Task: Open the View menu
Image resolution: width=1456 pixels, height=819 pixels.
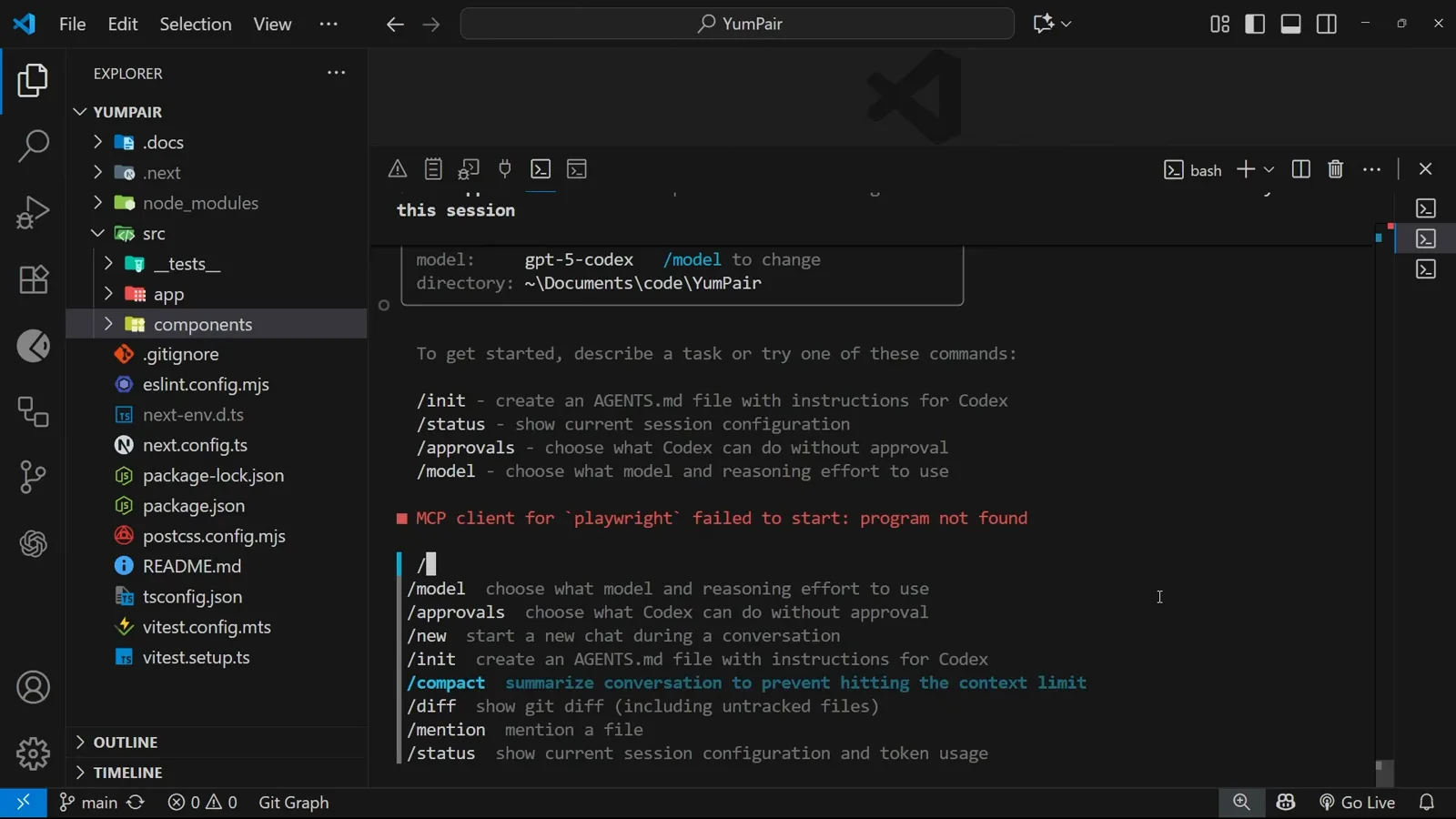Action: pyautogui.click(x=272, y=24)
